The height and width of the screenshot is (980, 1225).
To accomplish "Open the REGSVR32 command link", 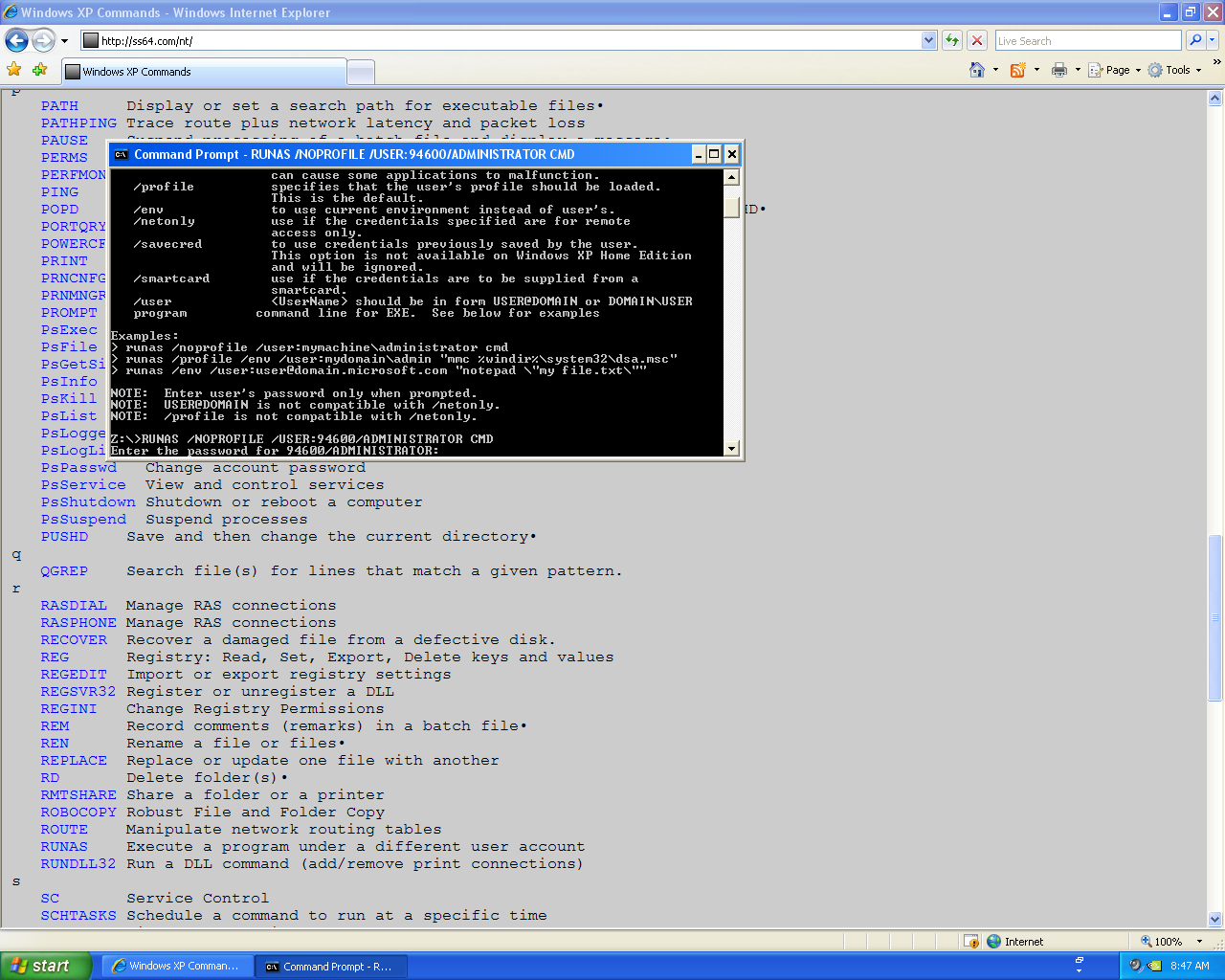I will [x=78, y=691].
